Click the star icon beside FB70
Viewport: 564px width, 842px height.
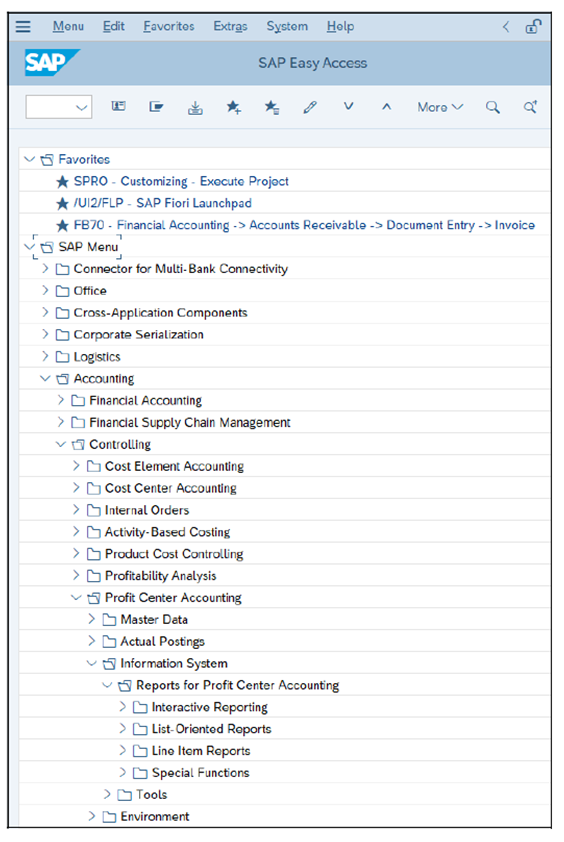[63, 226]
